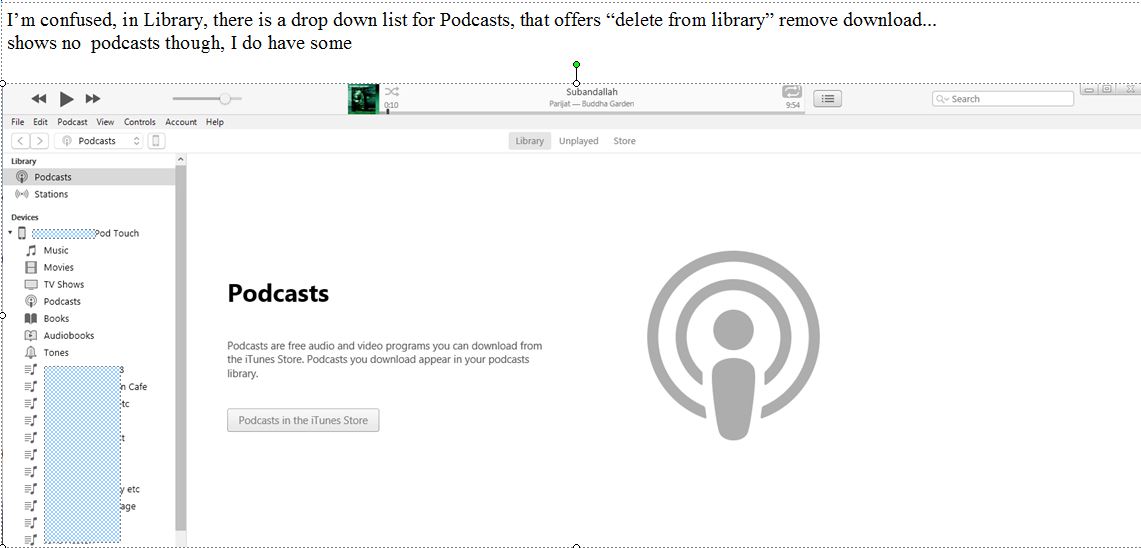Click the Books icon under device
This screenshot has height=548, width=1141.
pos(31,319)
